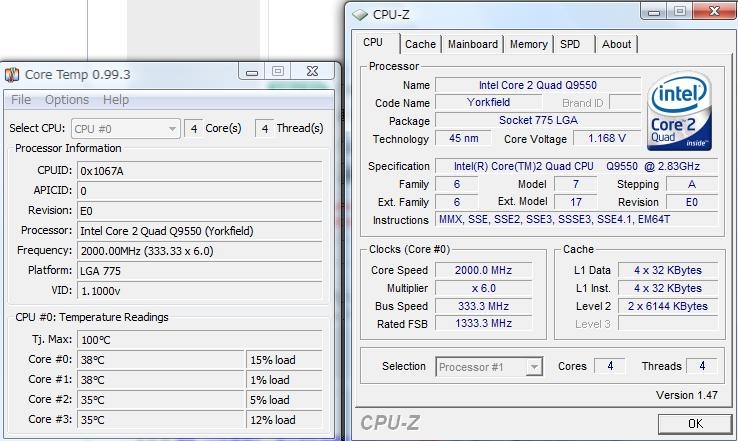Click the Instructions list MMX, SSE, SSE2
Screen dimensions: 738x441
pos(577,219)
